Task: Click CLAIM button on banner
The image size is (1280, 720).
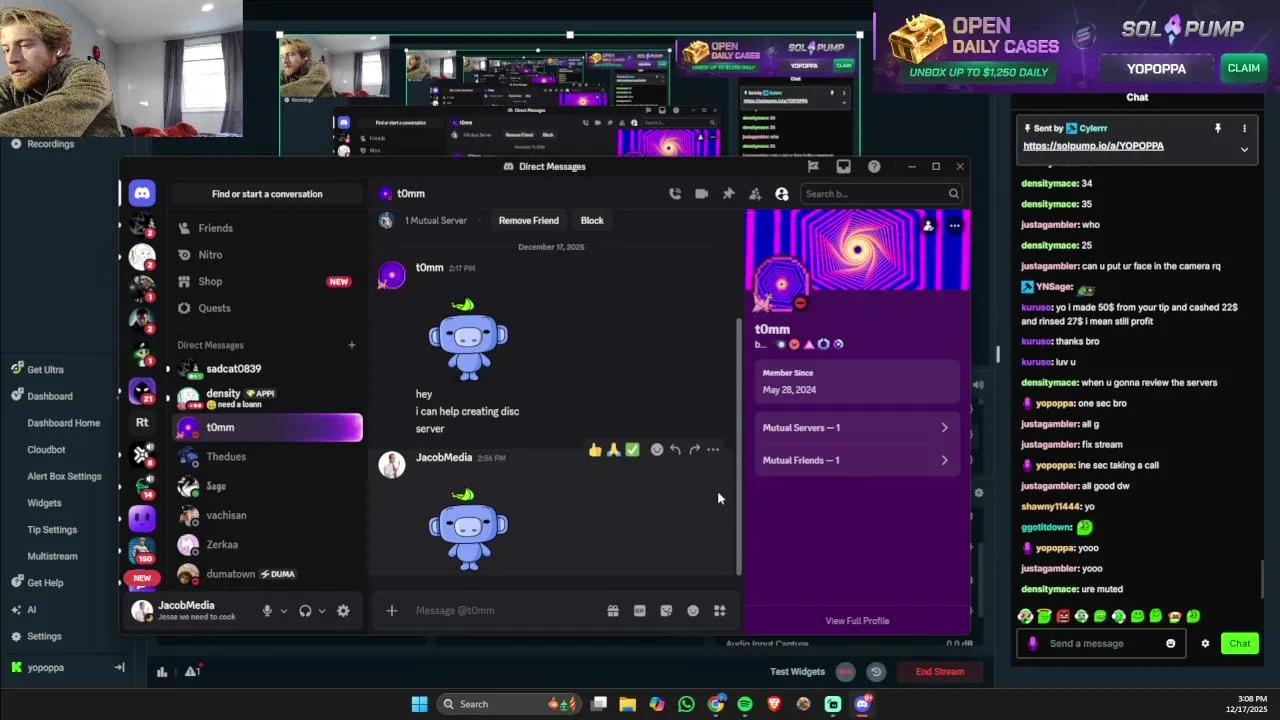Action: [1243, 69]
